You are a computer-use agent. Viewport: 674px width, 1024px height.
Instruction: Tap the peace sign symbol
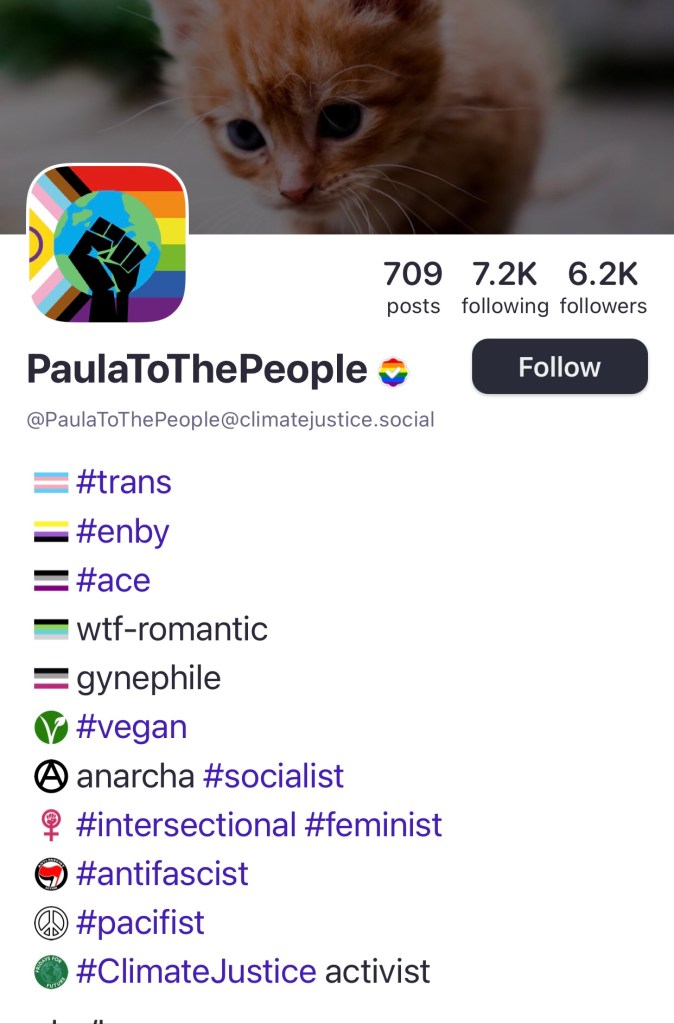51,923
